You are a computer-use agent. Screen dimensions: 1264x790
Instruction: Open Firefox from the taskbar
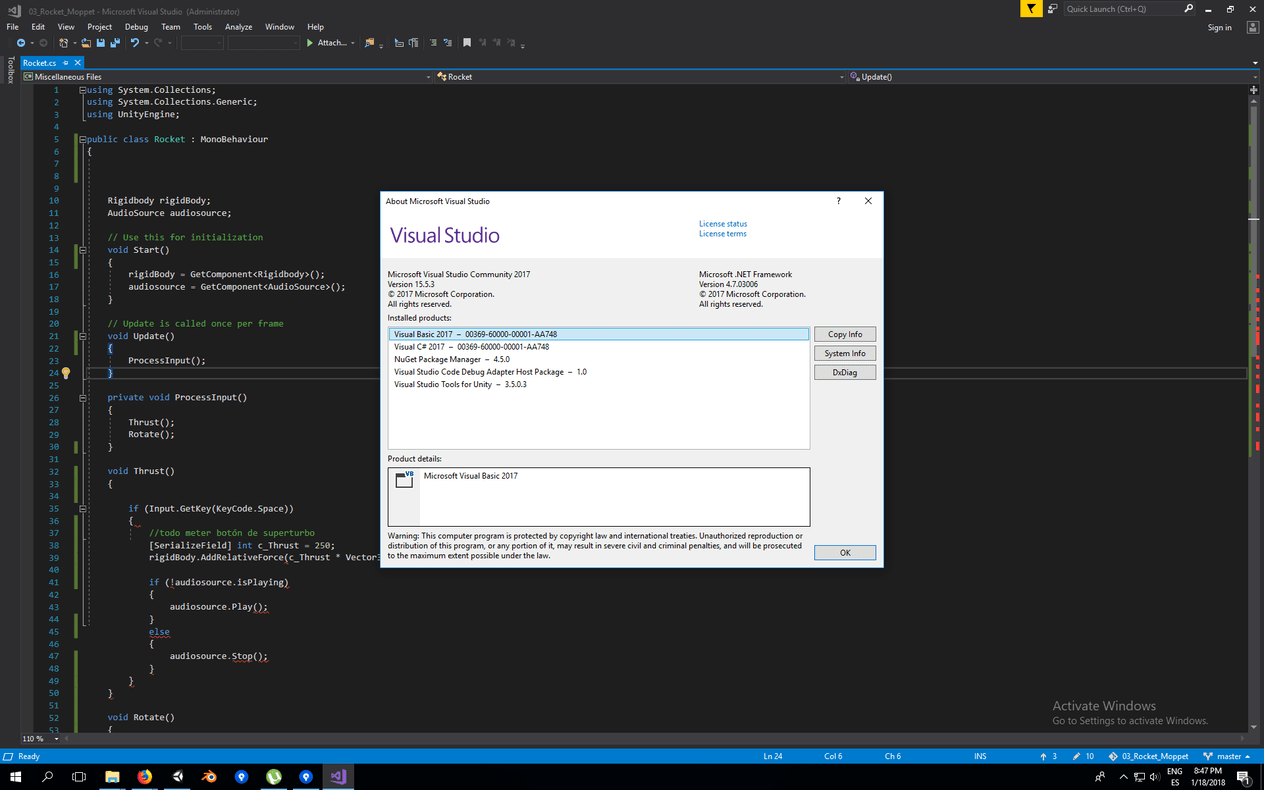(143, 776)
